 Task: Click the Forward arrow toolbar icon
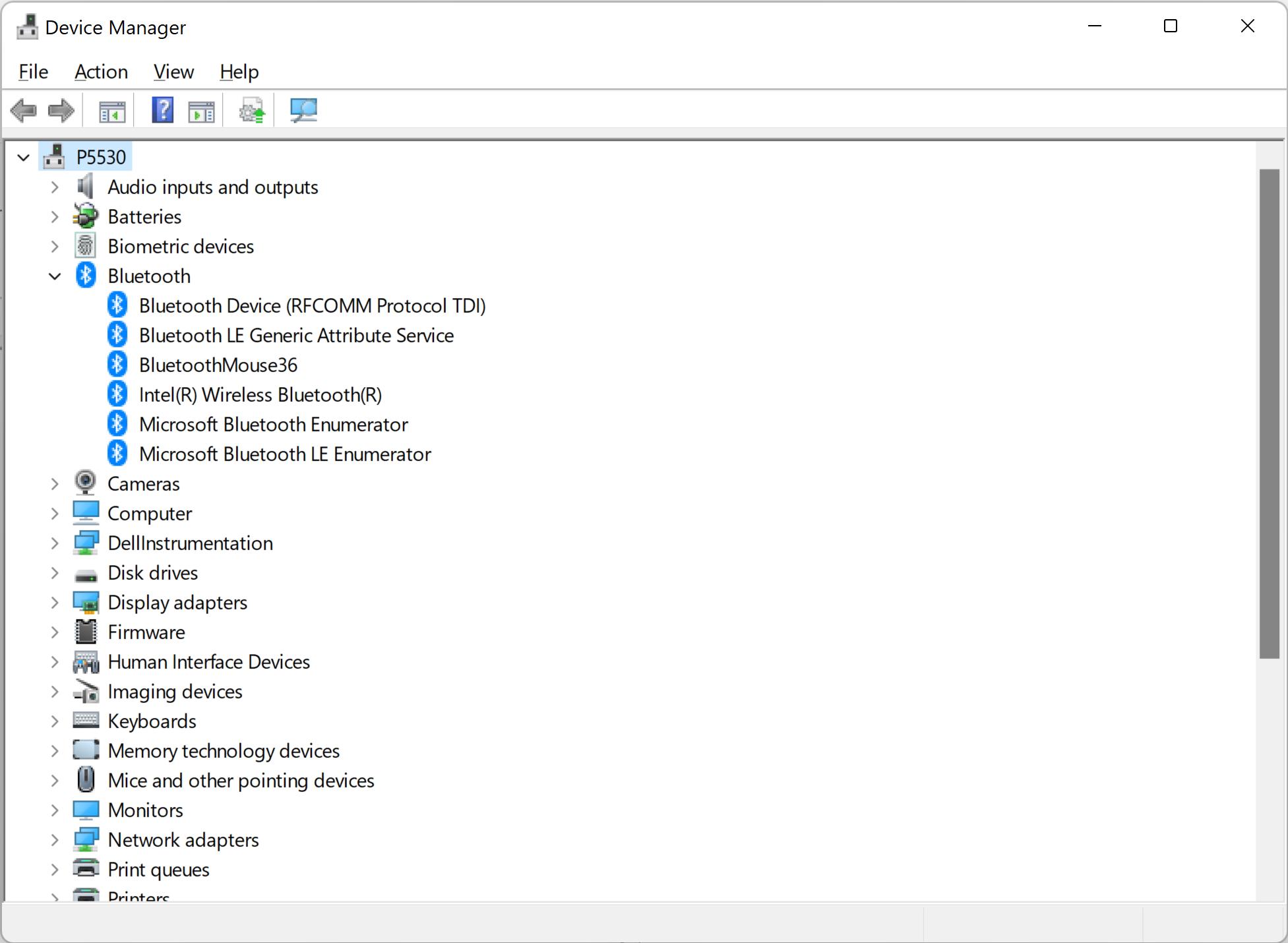point(61,111)
